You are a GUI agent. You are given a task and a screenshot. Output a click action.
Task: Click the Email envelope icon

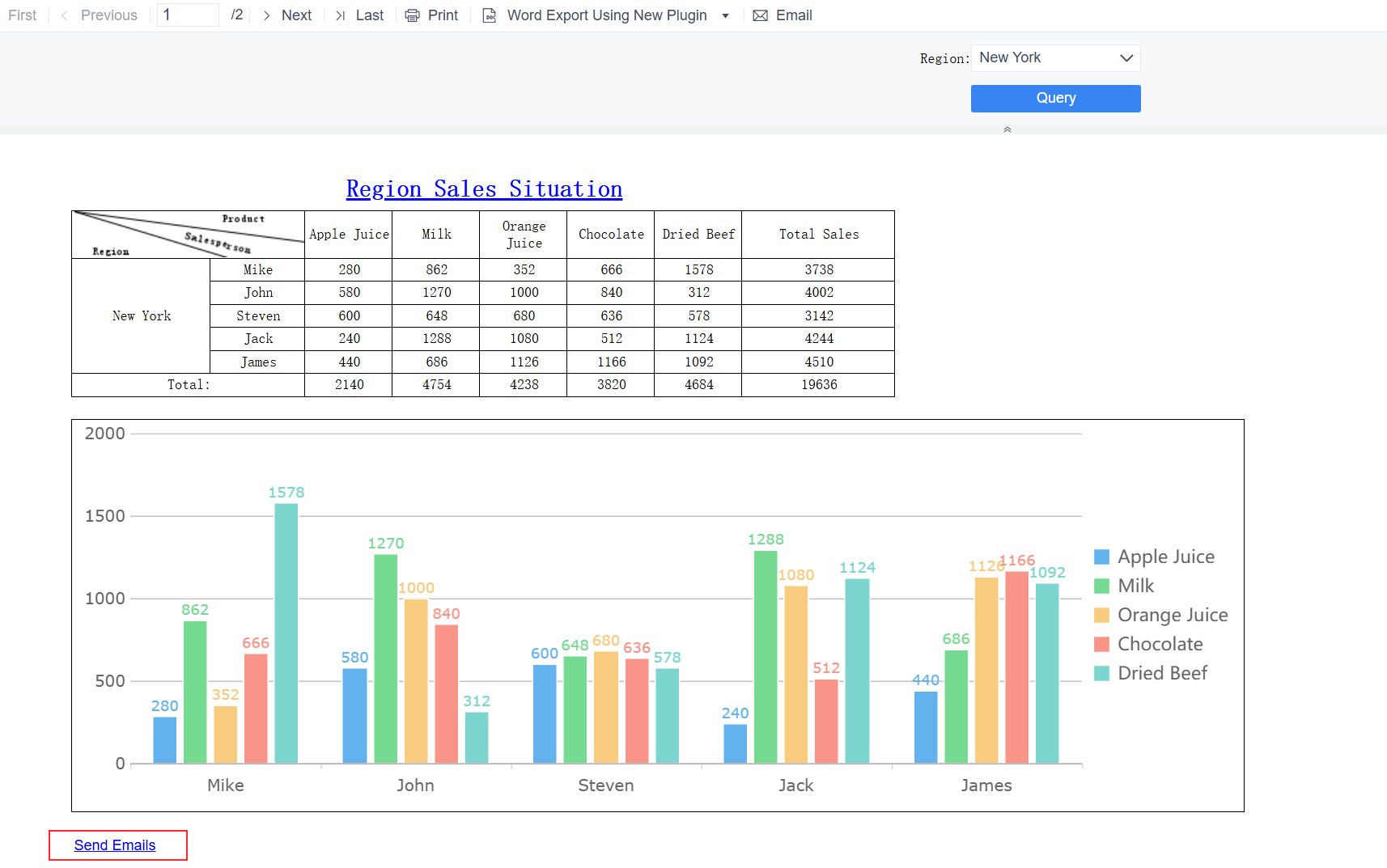(760, 15)
